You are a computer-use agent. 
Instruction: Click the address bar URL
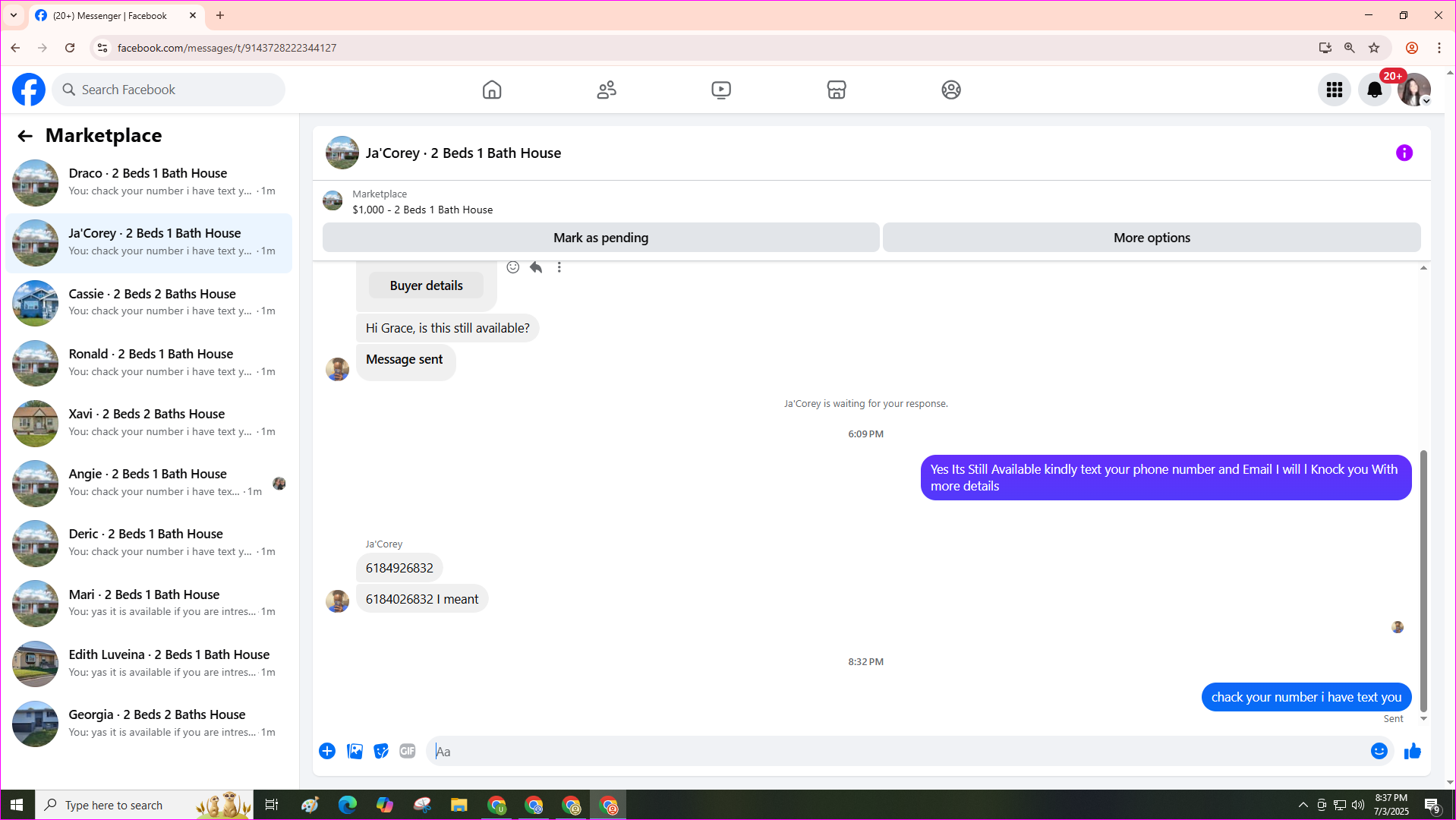(226, 48)
